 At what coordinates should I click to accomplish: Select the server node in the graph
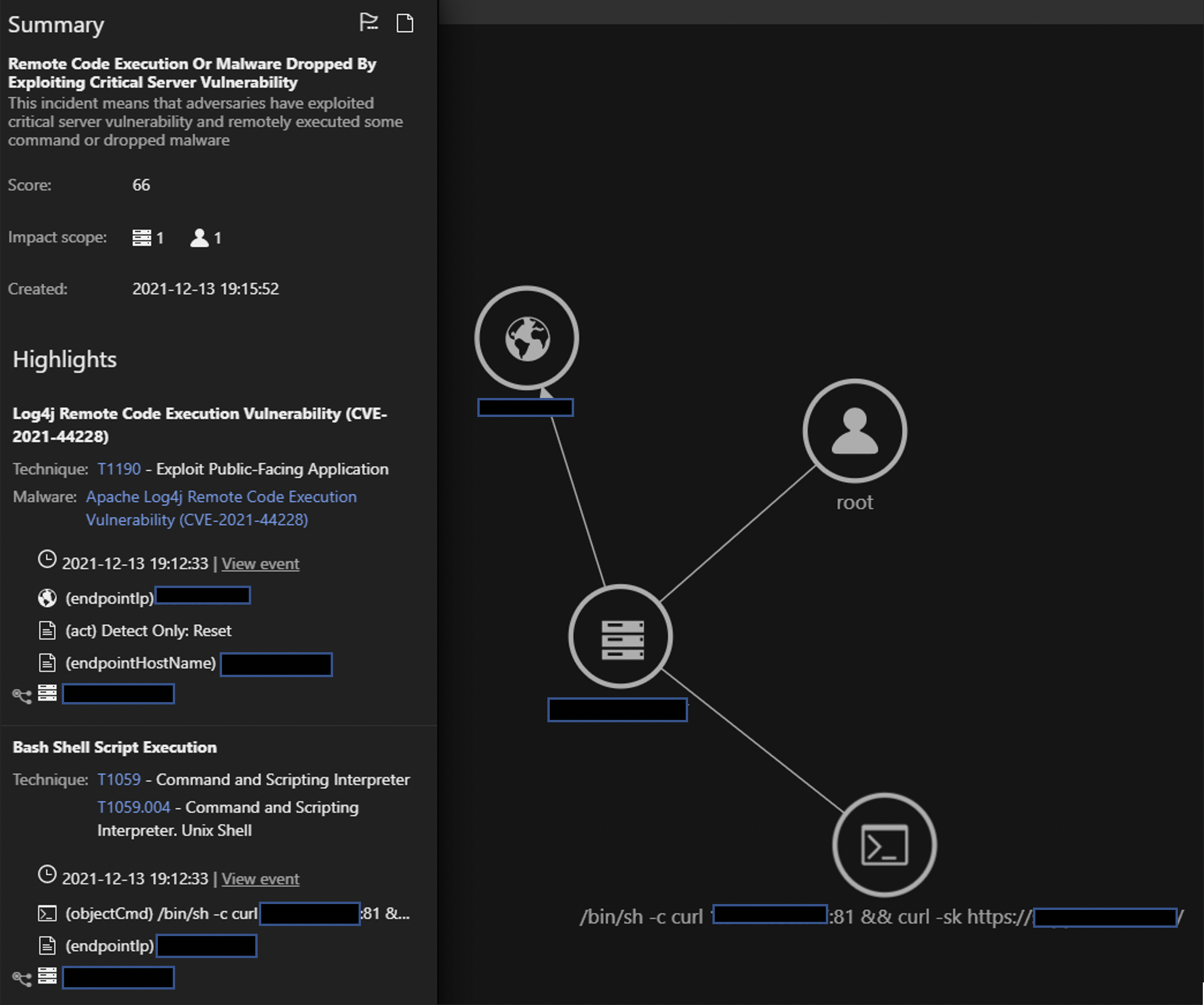620,637
